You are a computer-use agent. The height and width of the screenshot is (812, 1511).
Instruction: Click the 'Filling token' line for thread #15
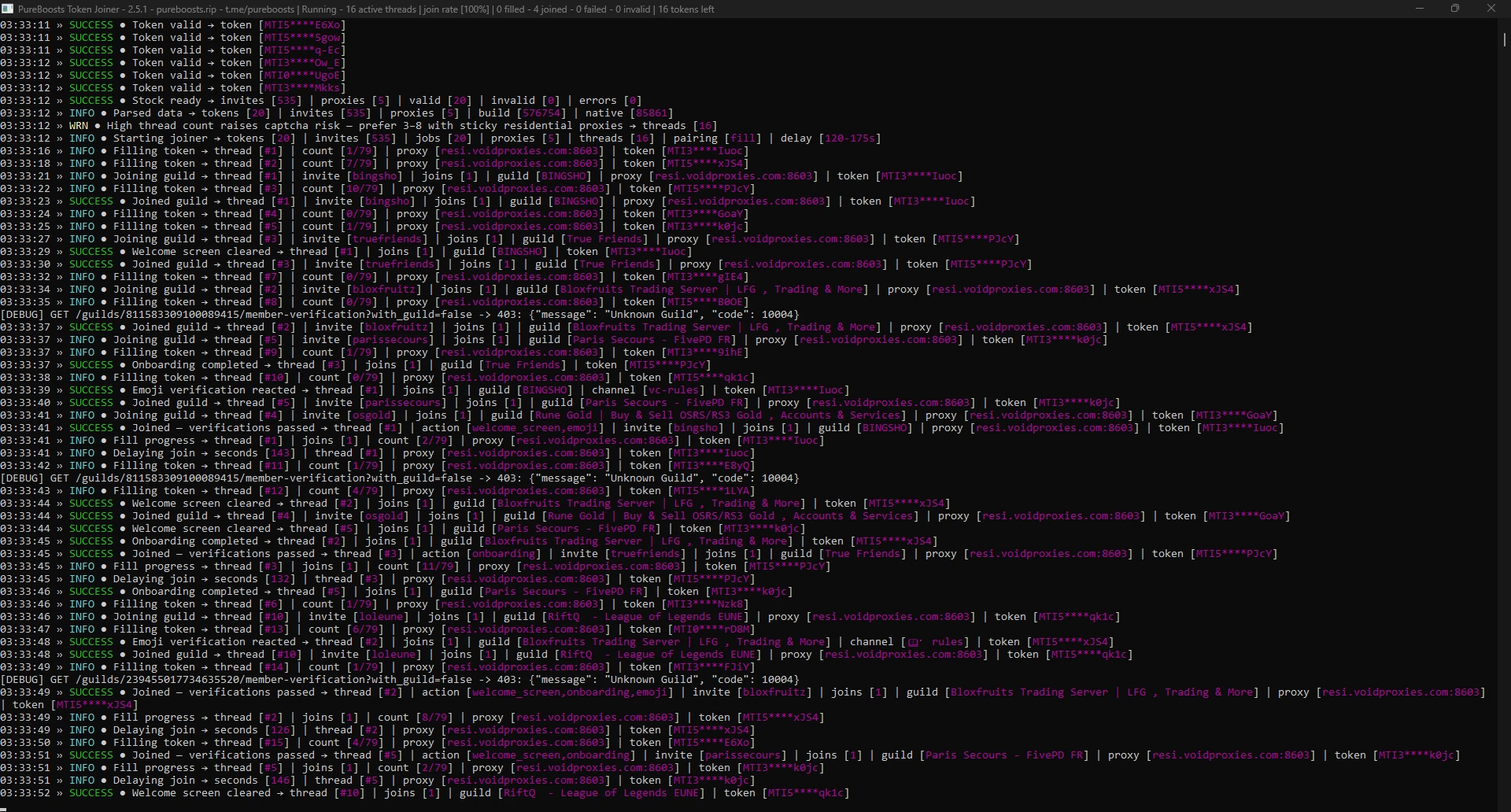[x=378, y=743]
